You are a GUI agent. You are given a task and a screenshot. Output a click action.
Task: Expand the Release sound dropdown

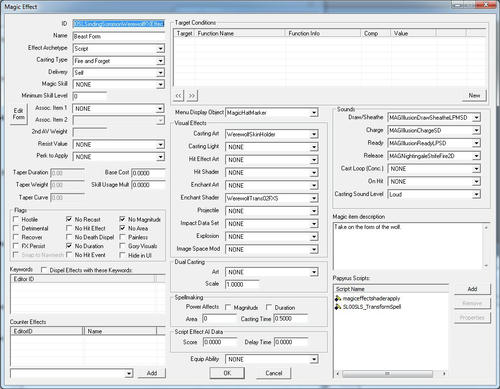click(x=476, y=156)
